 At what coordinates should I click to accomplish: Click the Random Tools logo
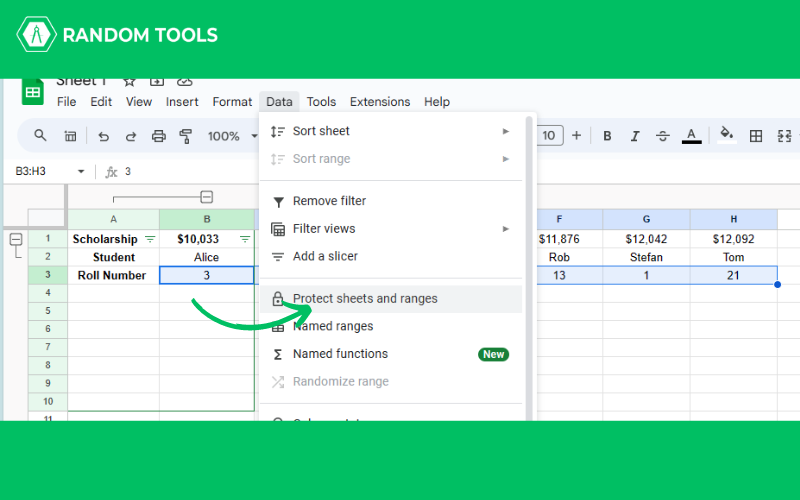tap(117, 35)
